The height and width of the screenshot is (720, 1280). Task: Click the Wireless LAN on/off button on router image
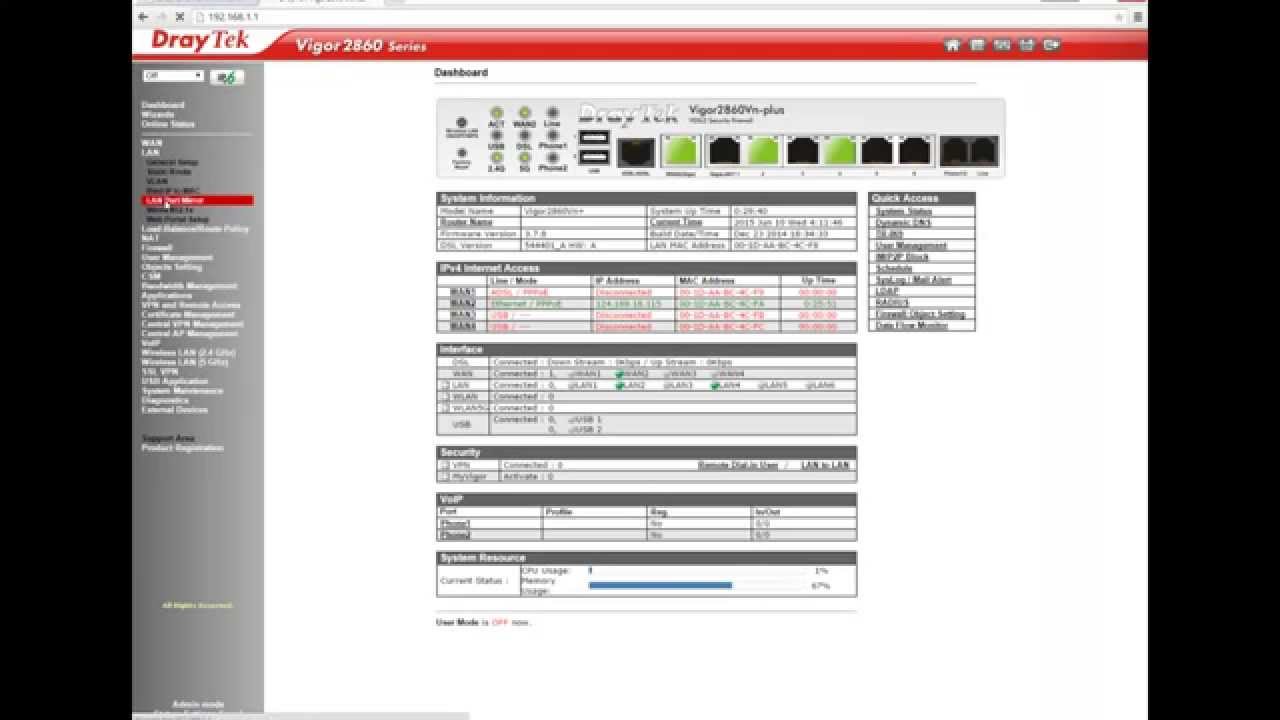tap(461, 121)
